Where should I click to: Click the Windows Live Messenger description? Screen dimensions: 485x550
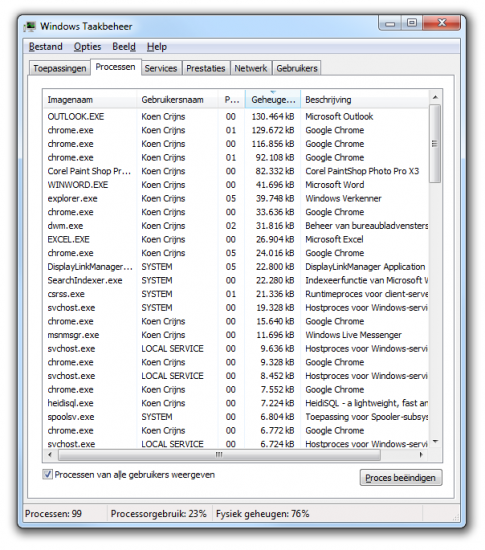click(x=353, y=335)
